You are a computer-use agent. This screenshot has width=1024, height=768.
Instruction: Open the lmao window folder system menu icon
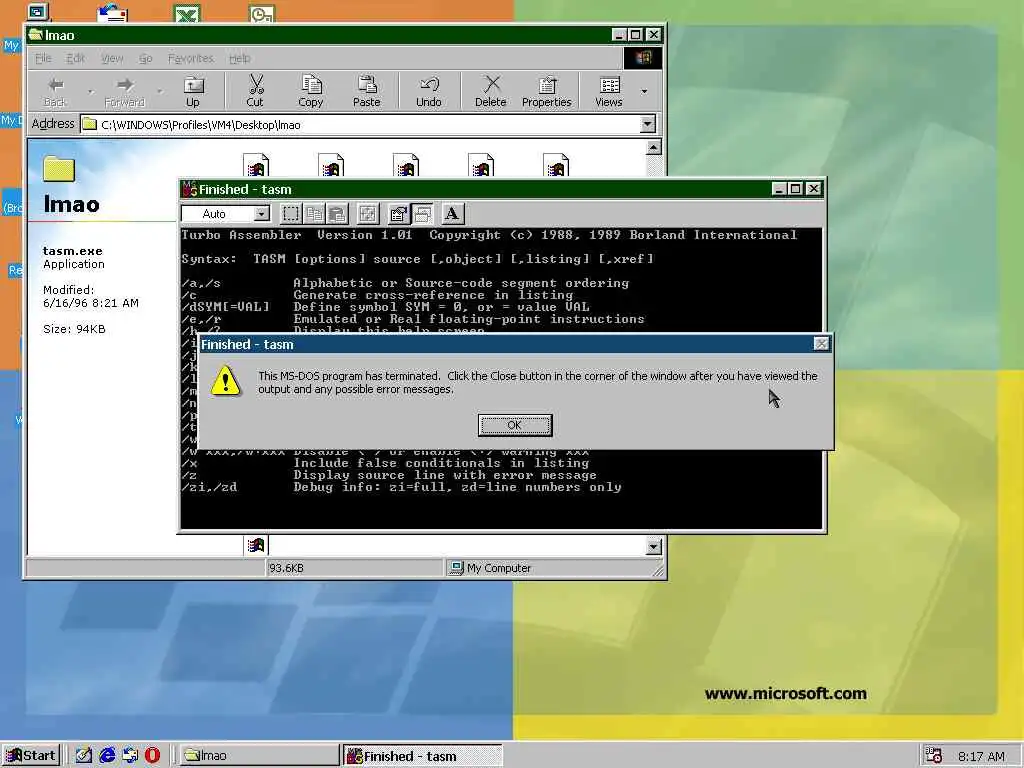(x=35, y=35)
